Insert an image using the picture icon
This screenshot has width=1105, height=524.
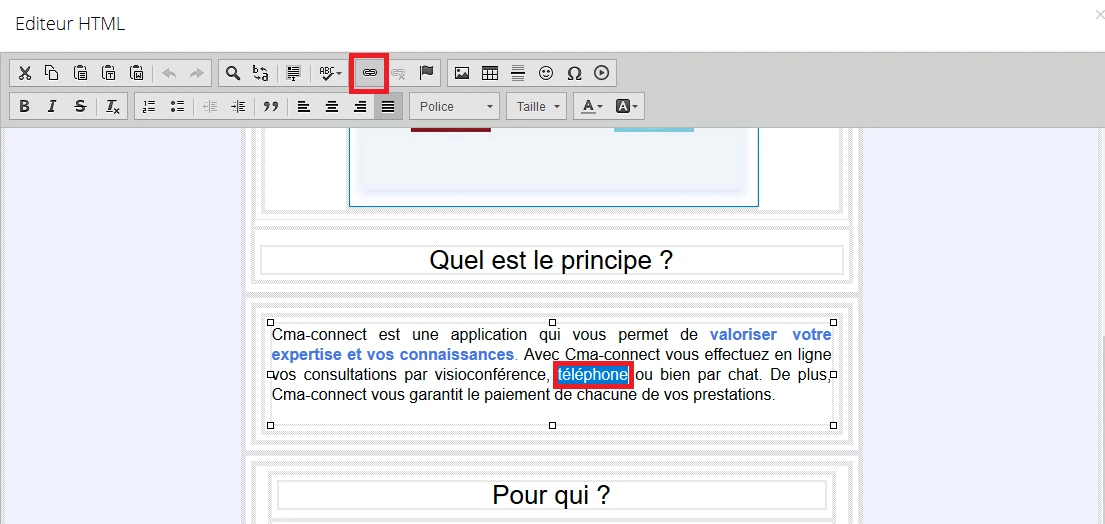tap(462, 73)
